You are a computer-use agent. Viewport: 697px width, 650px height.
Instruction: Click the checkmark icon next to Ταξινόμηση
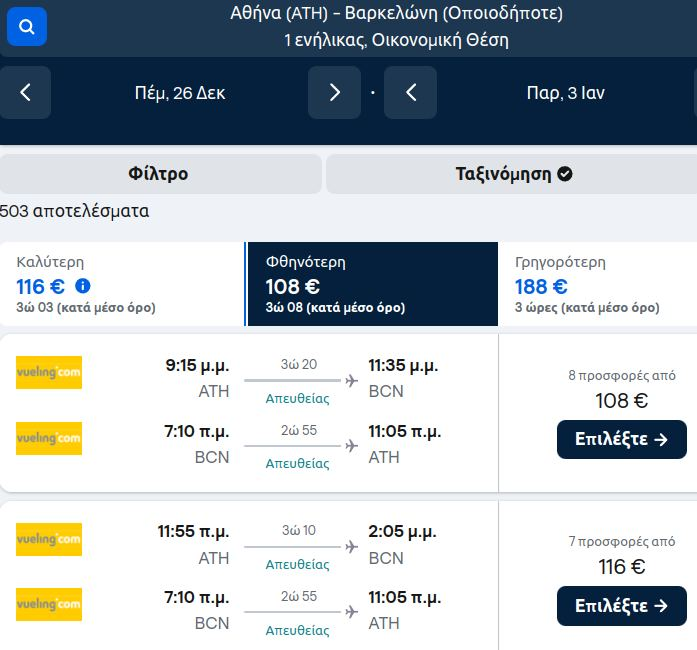coord(565,174)
